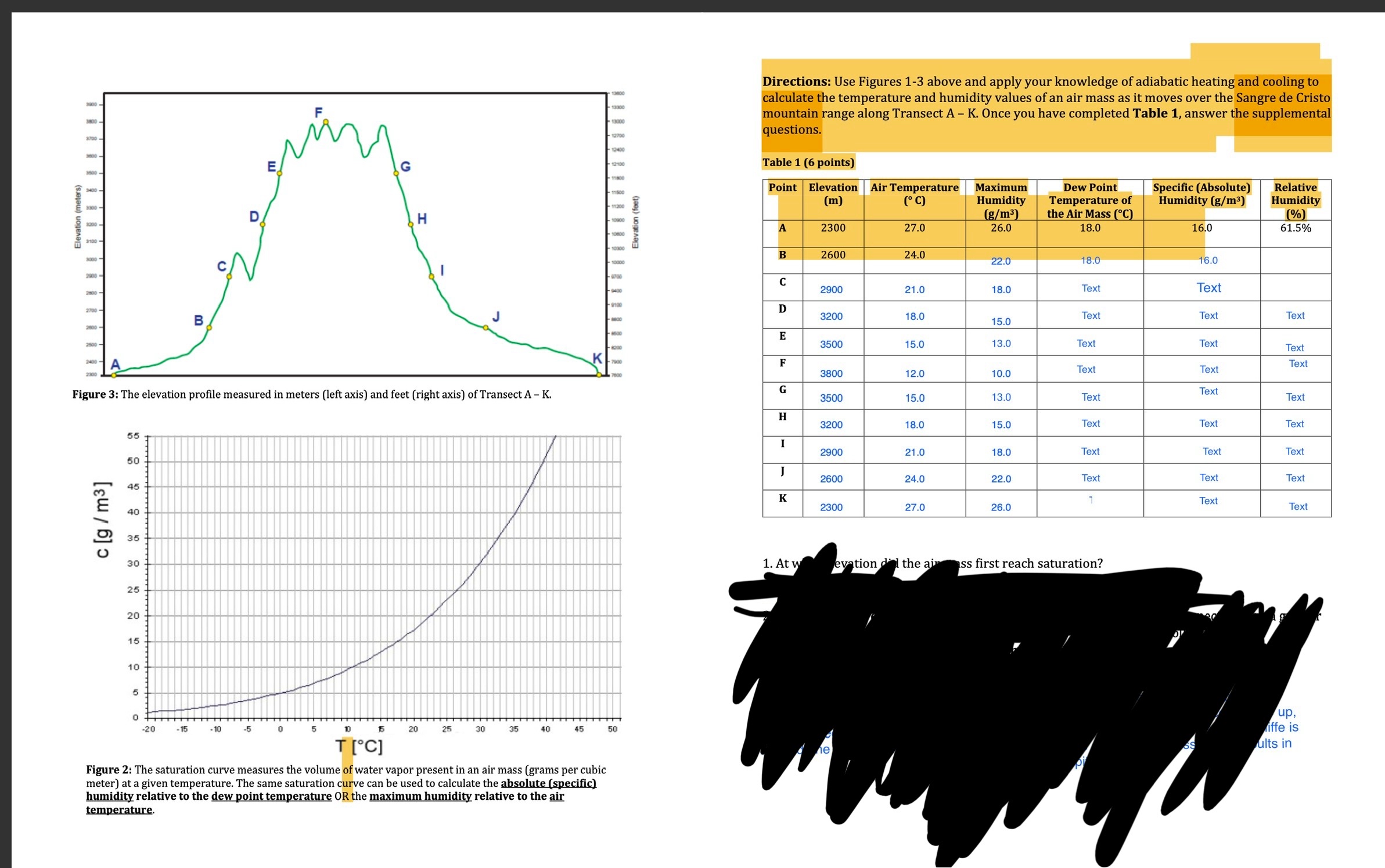Click the 'Text' field for Specific Humidity at point D
This screenshot has width=1385, height=868.
[1208, 315]
